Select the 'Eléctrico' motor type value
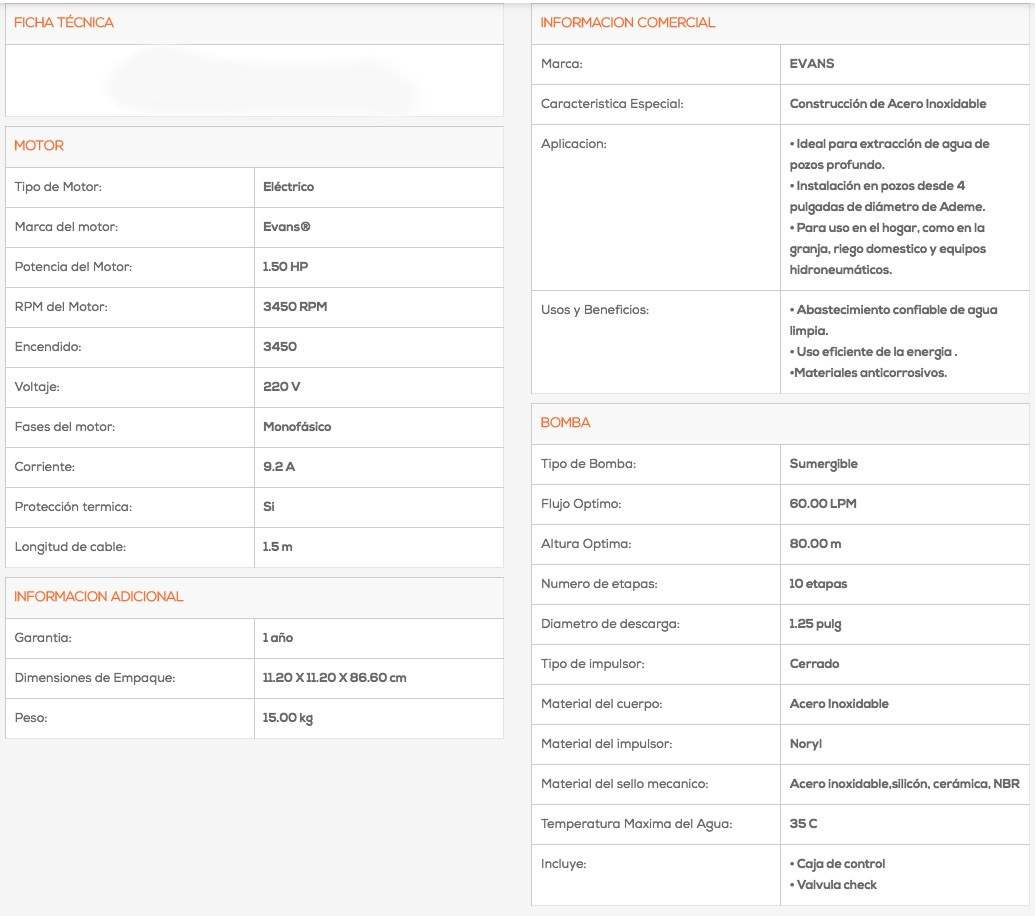Screen dimensions: 1035x916 (288, 187)
